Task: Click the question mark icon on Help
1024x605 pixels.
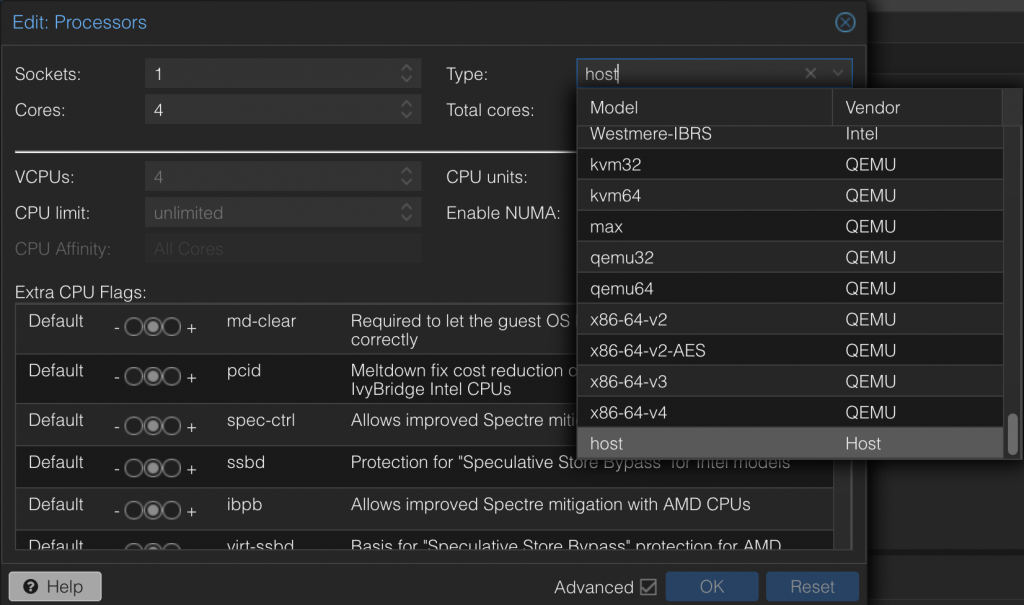Action: click(x=31, y=587)
